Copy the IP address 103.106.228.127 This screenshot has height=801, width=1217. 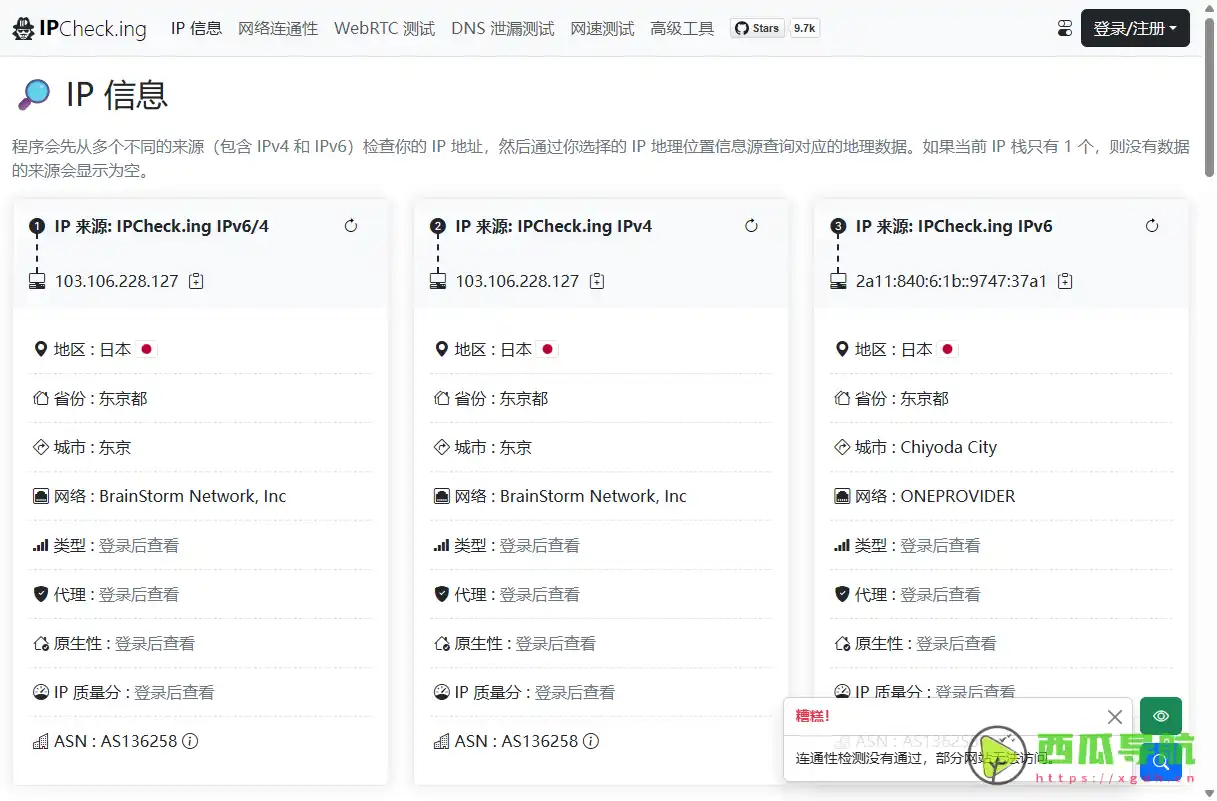coord(196,281)
